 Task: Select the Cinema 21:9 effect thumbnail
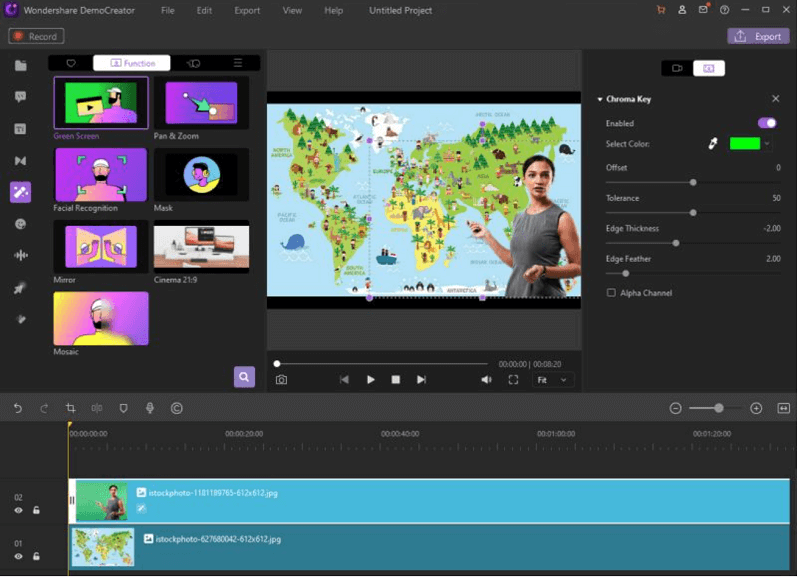click(201, 247)
